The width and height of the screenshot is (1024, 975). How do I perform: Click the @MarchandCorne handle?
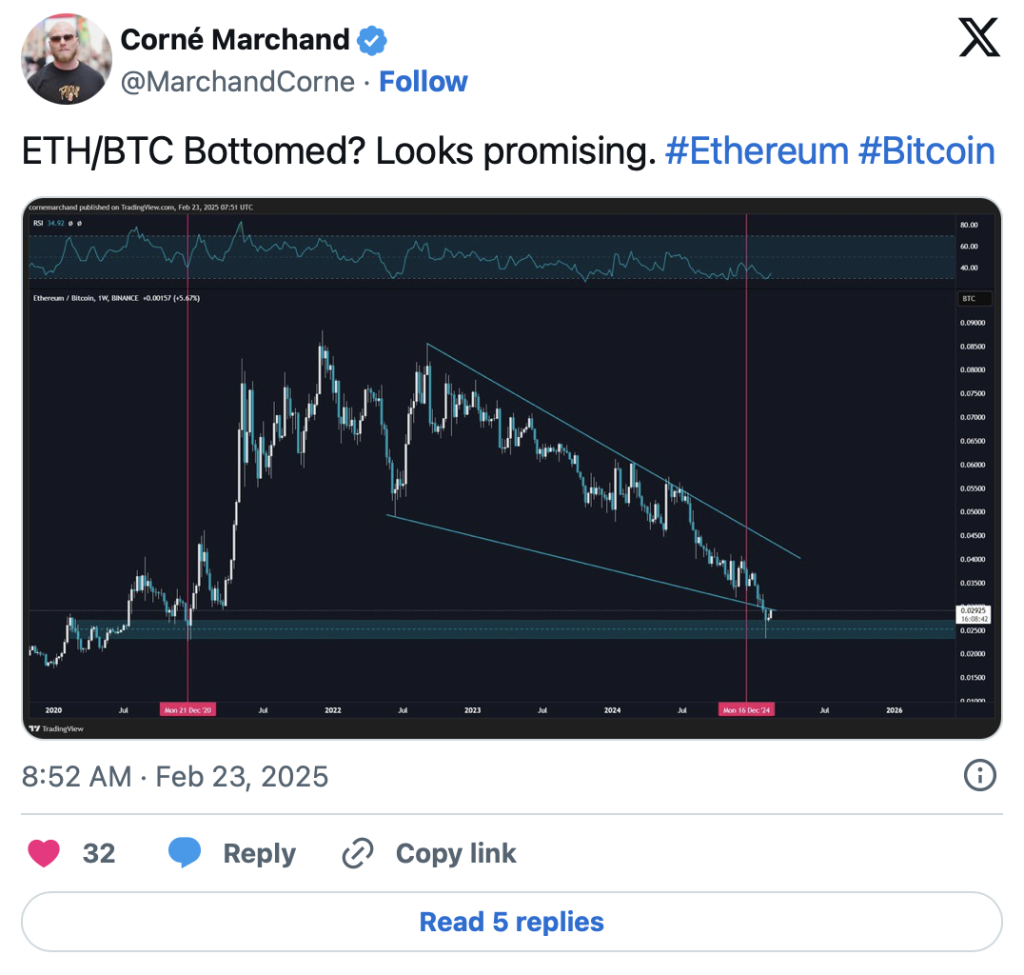[x=238, y=82]
